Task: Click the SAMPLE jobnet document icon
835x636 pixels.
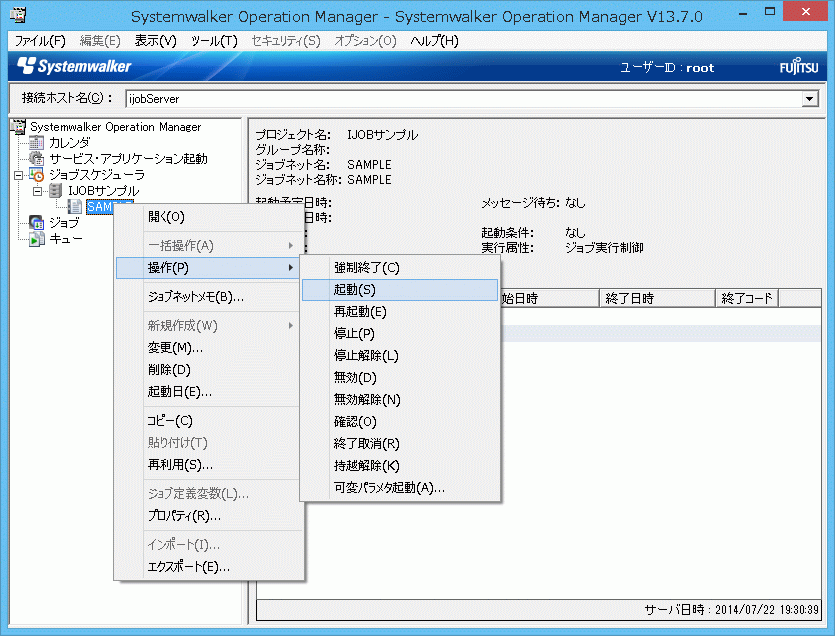Action: [x=75, y=207]
